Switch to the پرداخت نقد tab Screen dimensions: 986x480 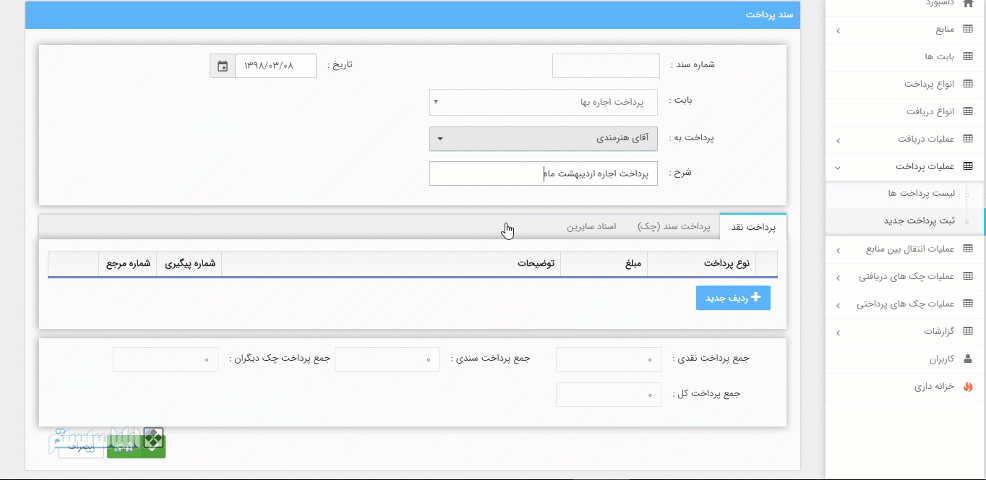[753, 226]
